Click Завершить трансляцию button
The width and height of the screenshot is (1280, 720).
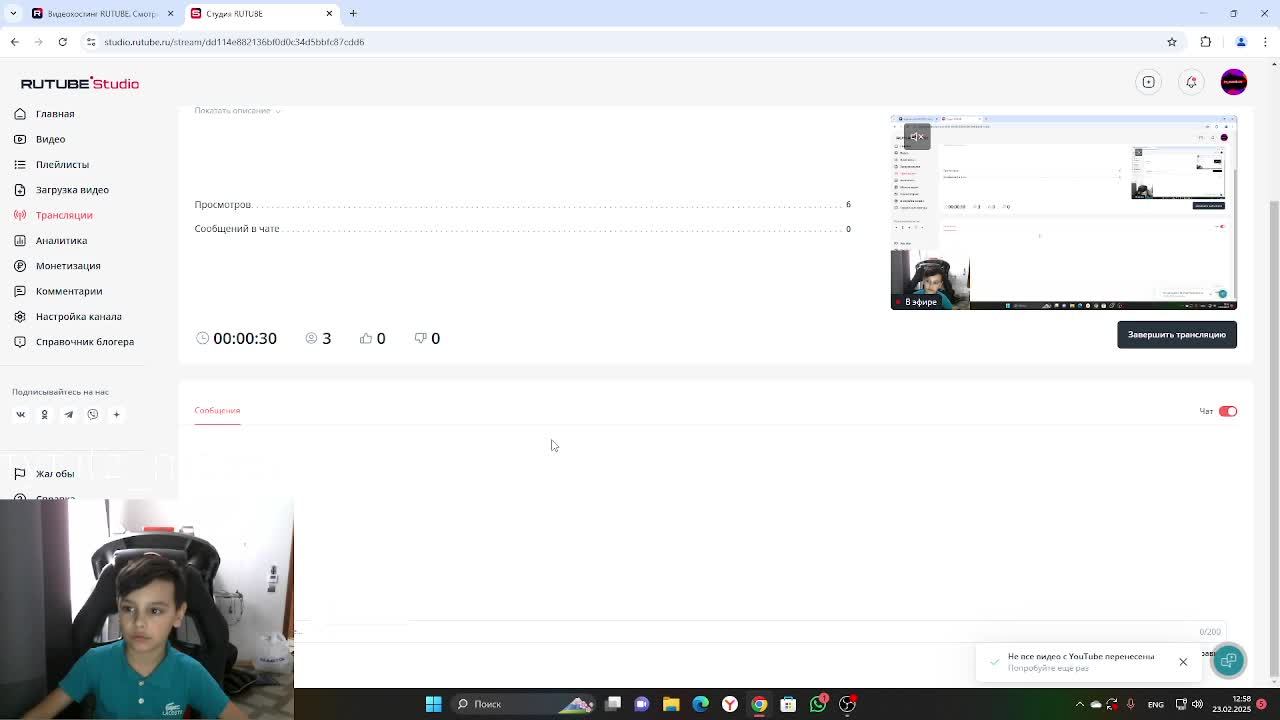pyautogui.click(x=1177, y=335)
